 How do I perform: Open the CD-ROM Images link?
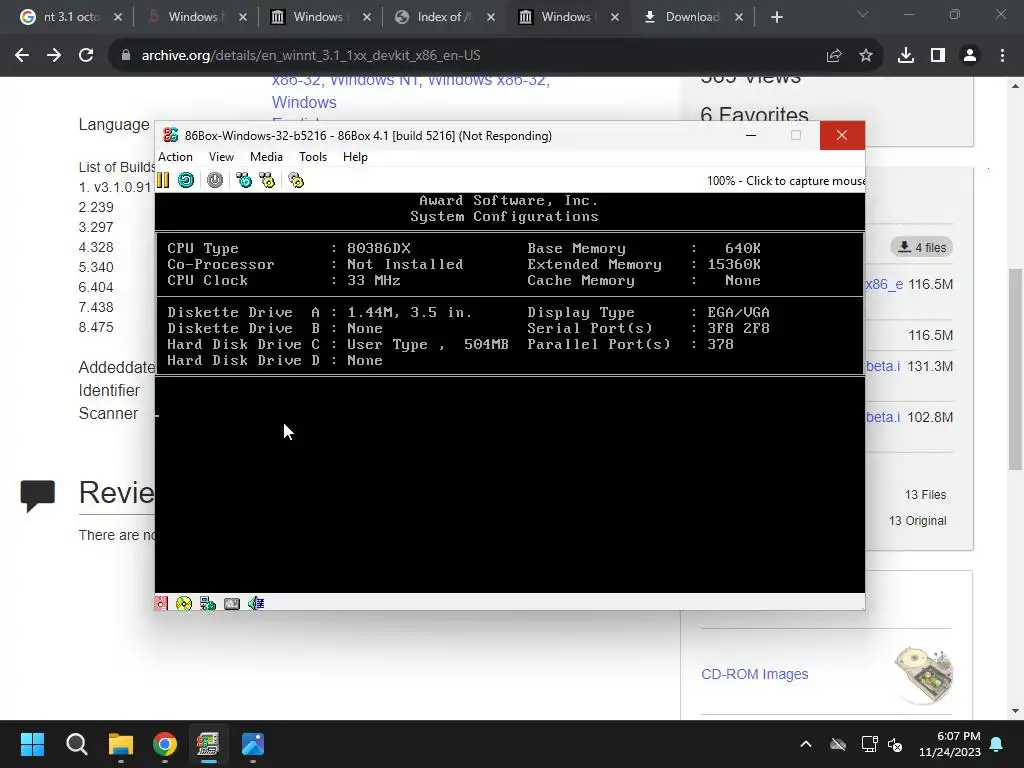click(754, 674)
